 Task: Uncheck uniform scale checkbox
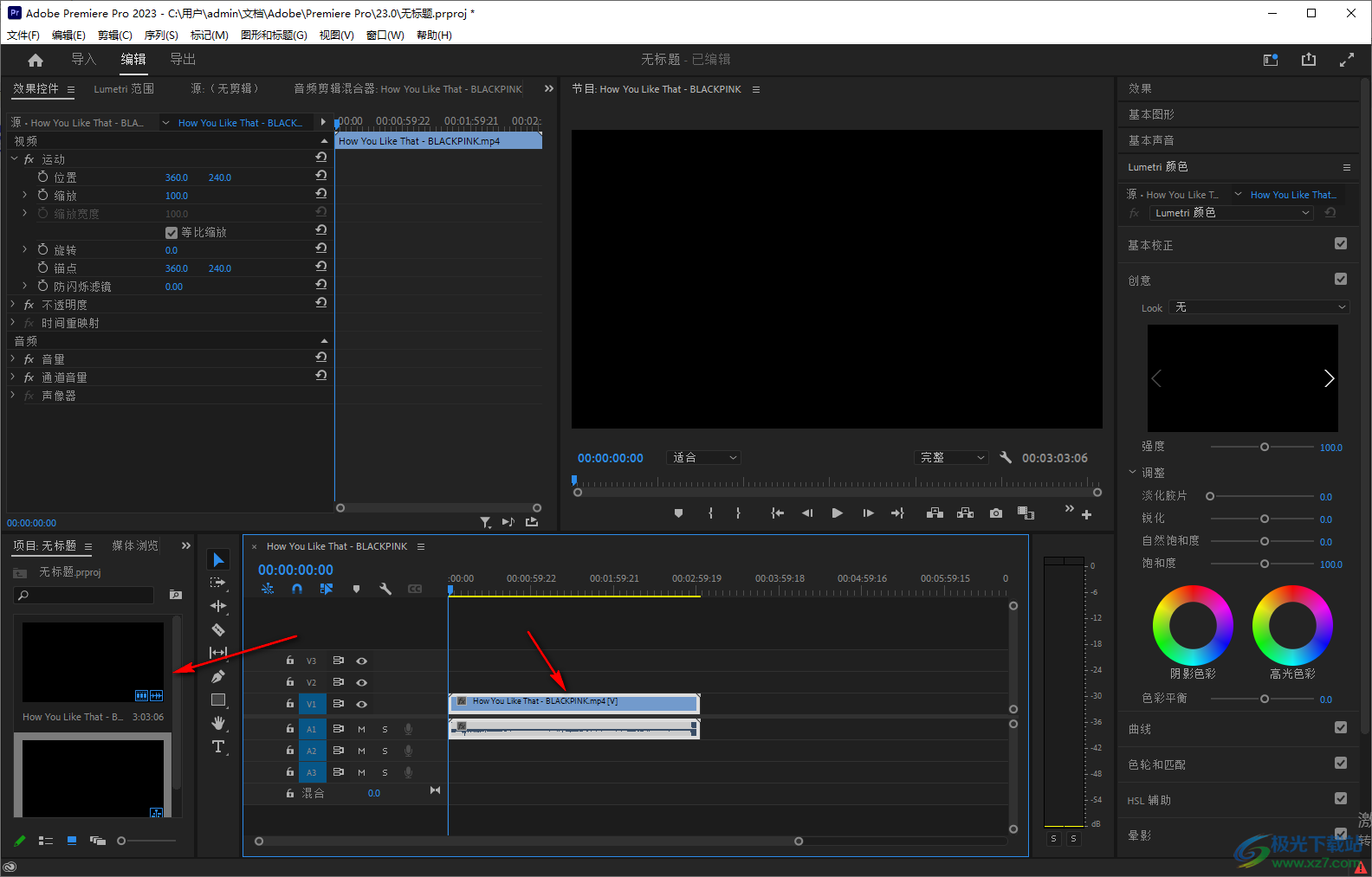tap(171, 232)
